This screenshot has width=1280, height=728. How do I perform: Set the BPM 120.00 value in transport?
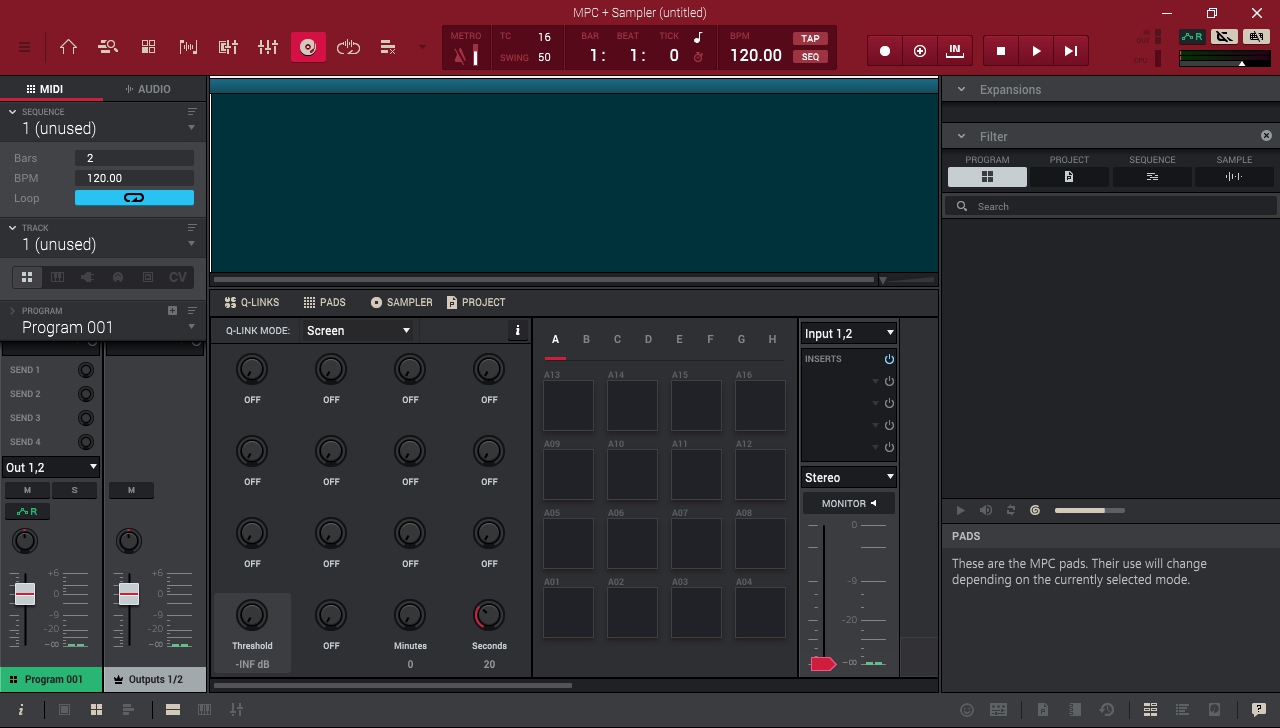[756, 56]
